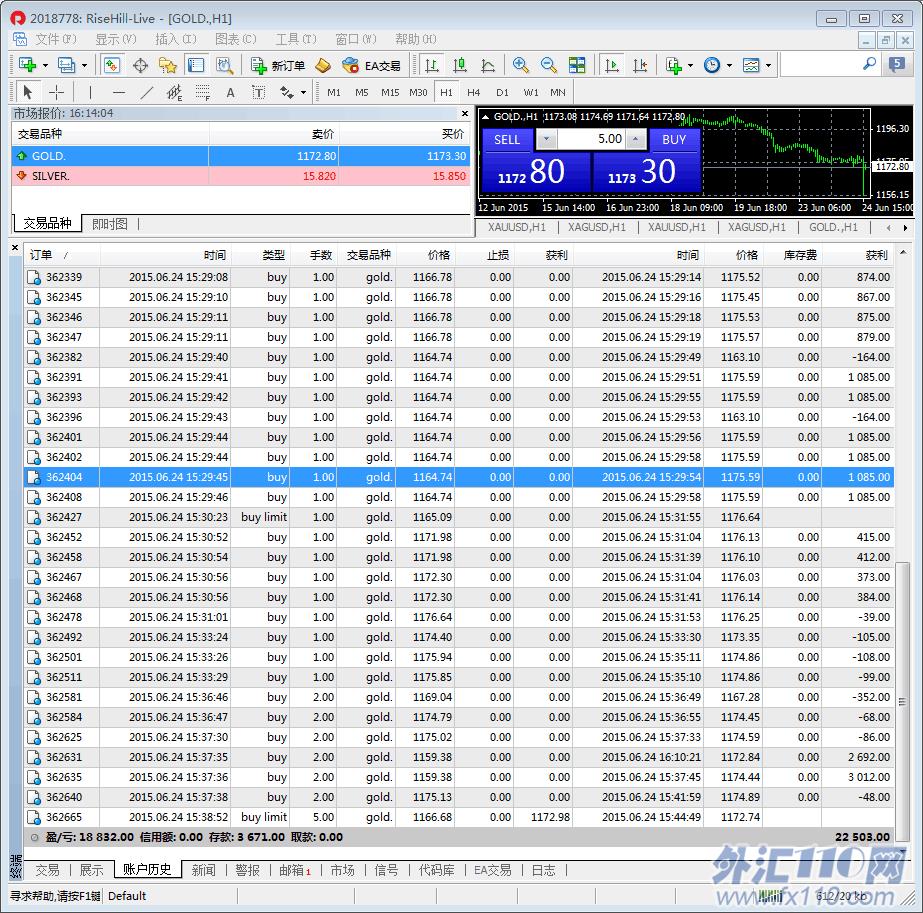Select the crosshair tool

tap(56, 92)
